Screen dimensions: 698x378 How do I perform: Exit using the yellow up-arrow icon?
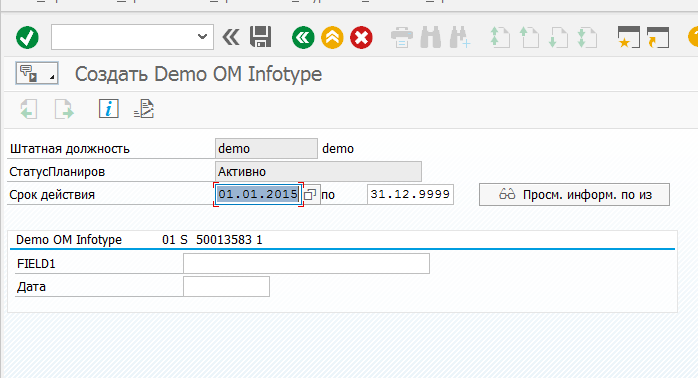332,37
